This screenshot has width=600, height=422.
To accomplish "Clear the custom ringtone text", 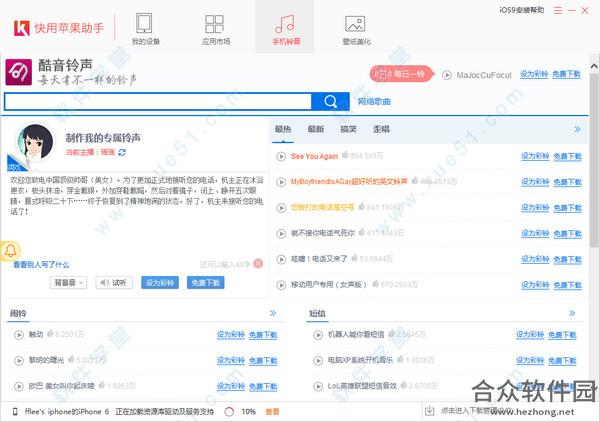I will click(258, 264).
